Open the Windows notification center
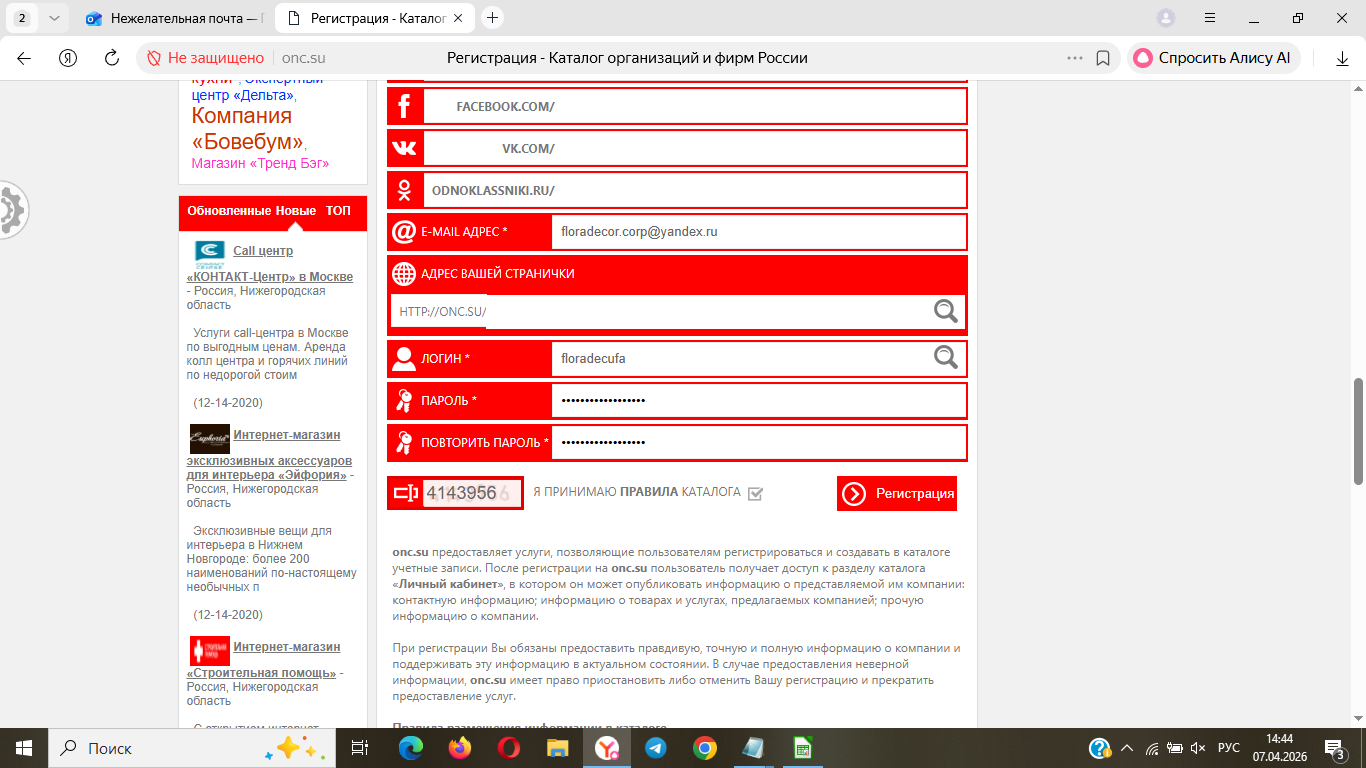 [1334, 748]
